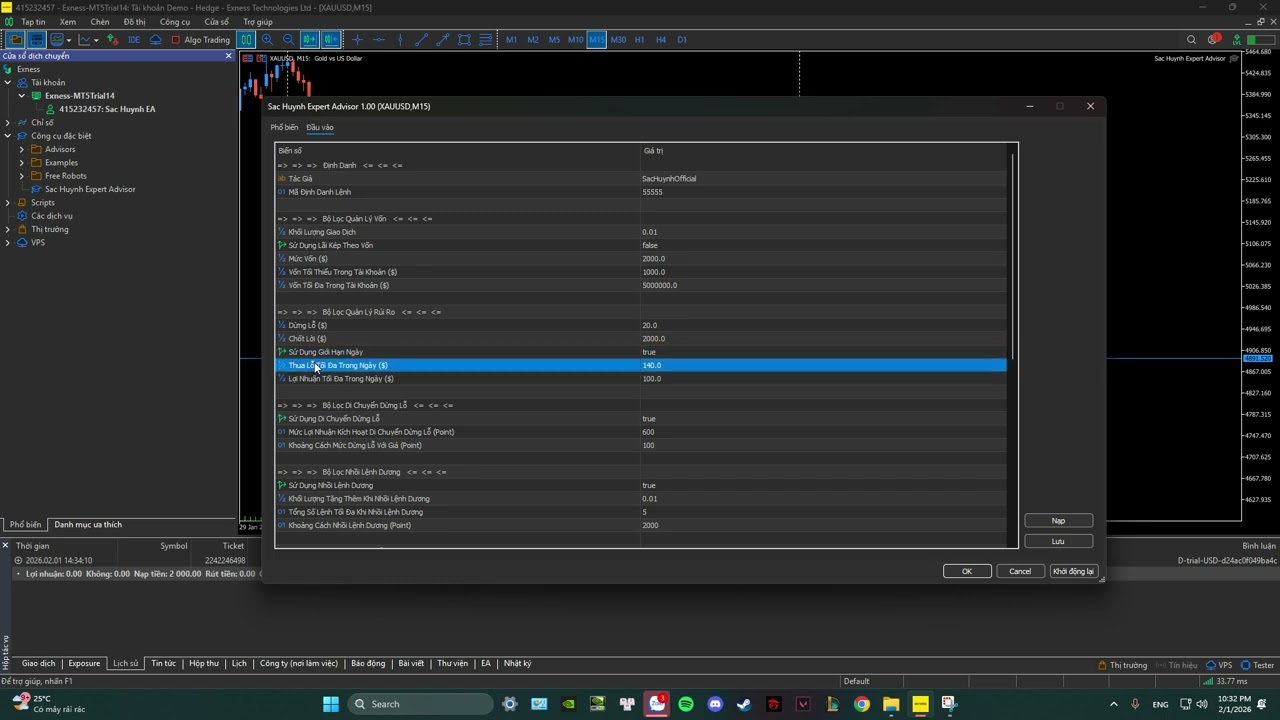Open the Đồ thị menu

coord(134,22)
